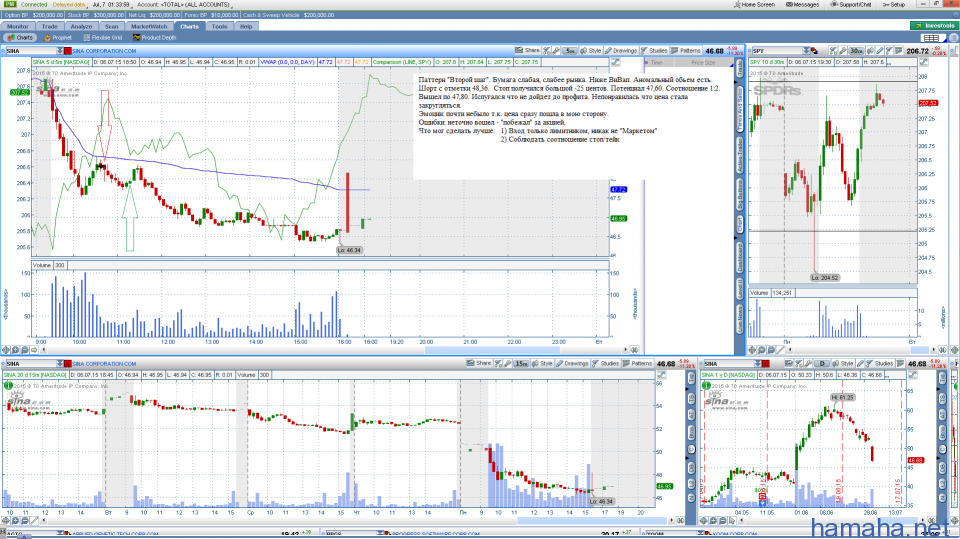The height and width of the screenshot is (539, 960).
Task: Toggle the Chart side tab
Action: pyautogui.click(x=740, y=225)
